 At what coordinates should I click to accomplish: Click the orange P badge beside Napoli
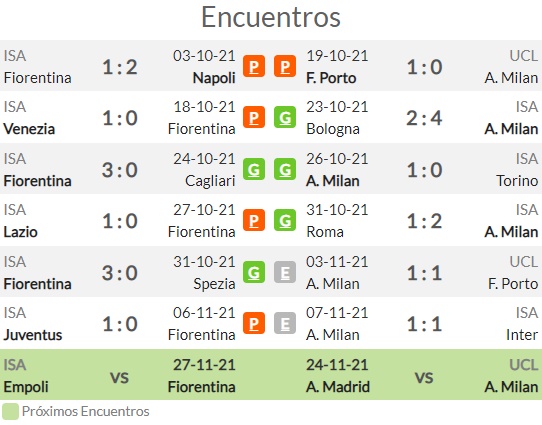click(x=254, y=66)
